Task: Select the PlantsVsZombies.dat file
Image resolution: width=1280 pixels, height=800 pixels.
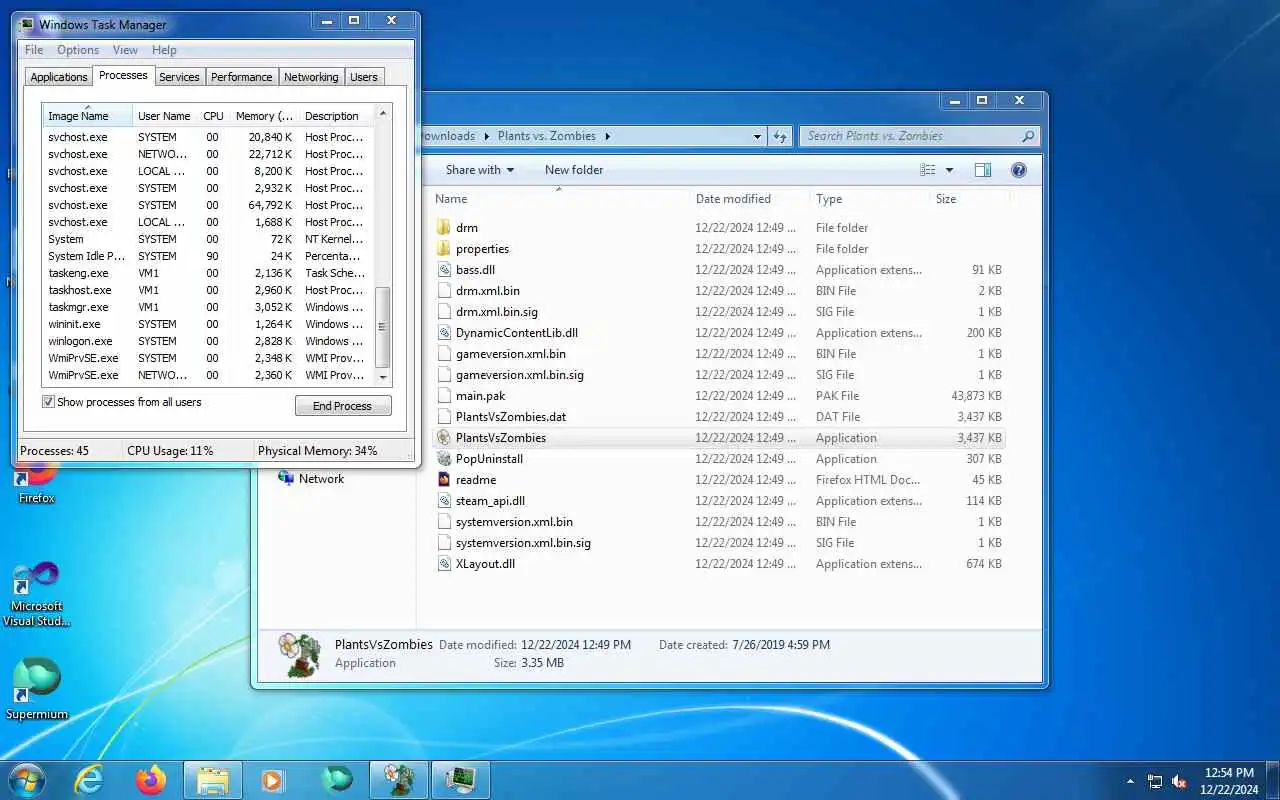Action: coord(511,417)
